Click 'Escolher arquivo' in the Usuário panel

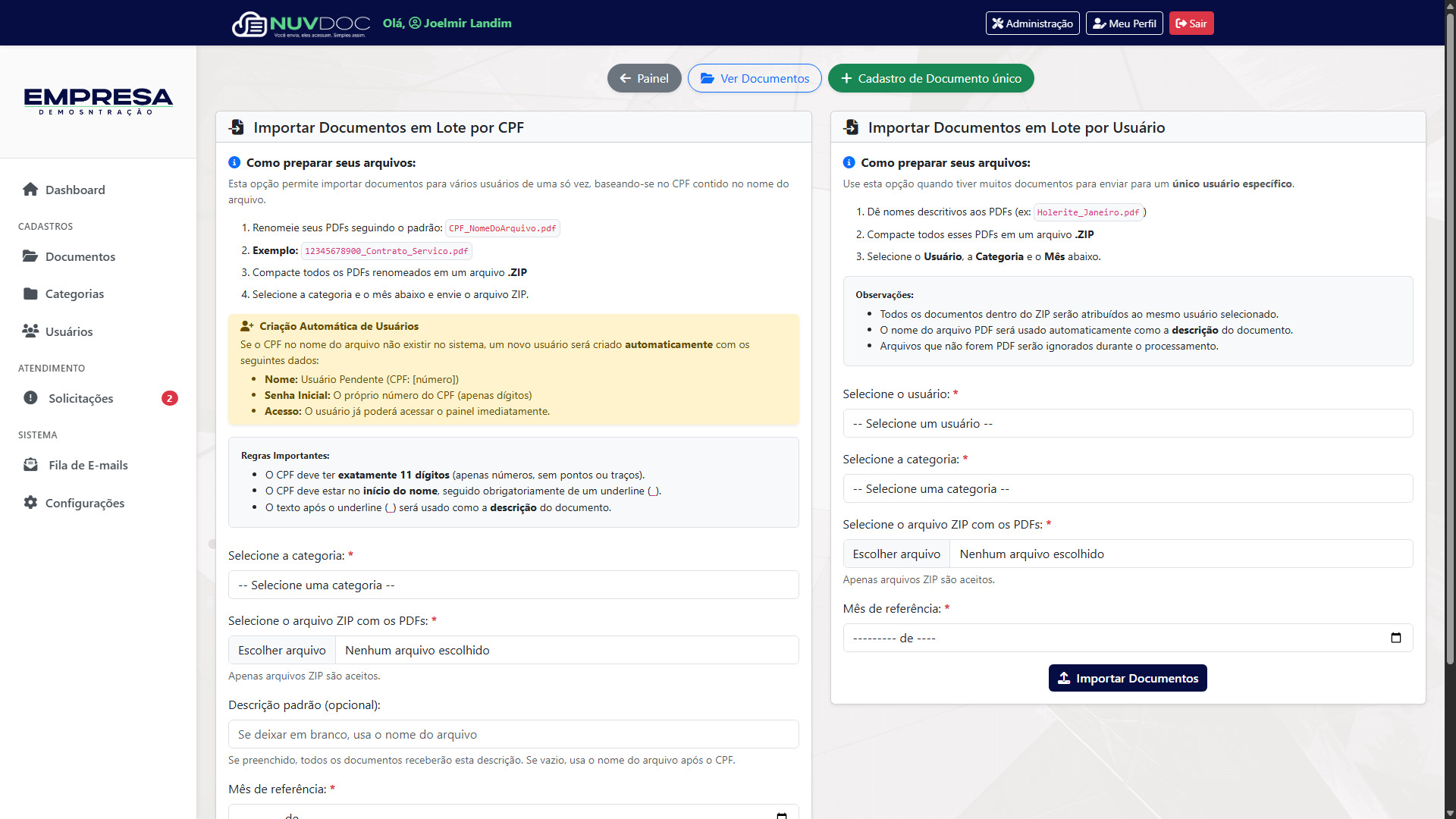[896, 554]
